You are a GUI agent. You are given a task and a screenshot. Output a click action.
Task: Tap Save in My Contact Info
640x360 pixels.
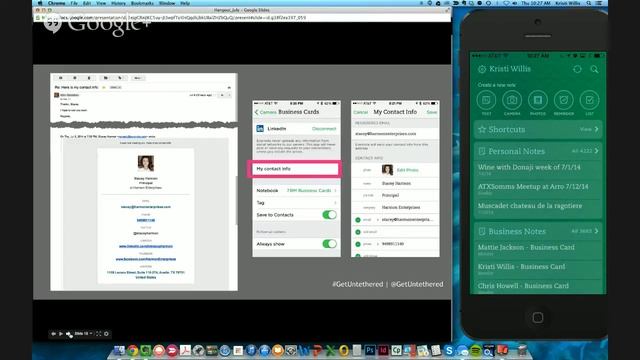[431, 112]
